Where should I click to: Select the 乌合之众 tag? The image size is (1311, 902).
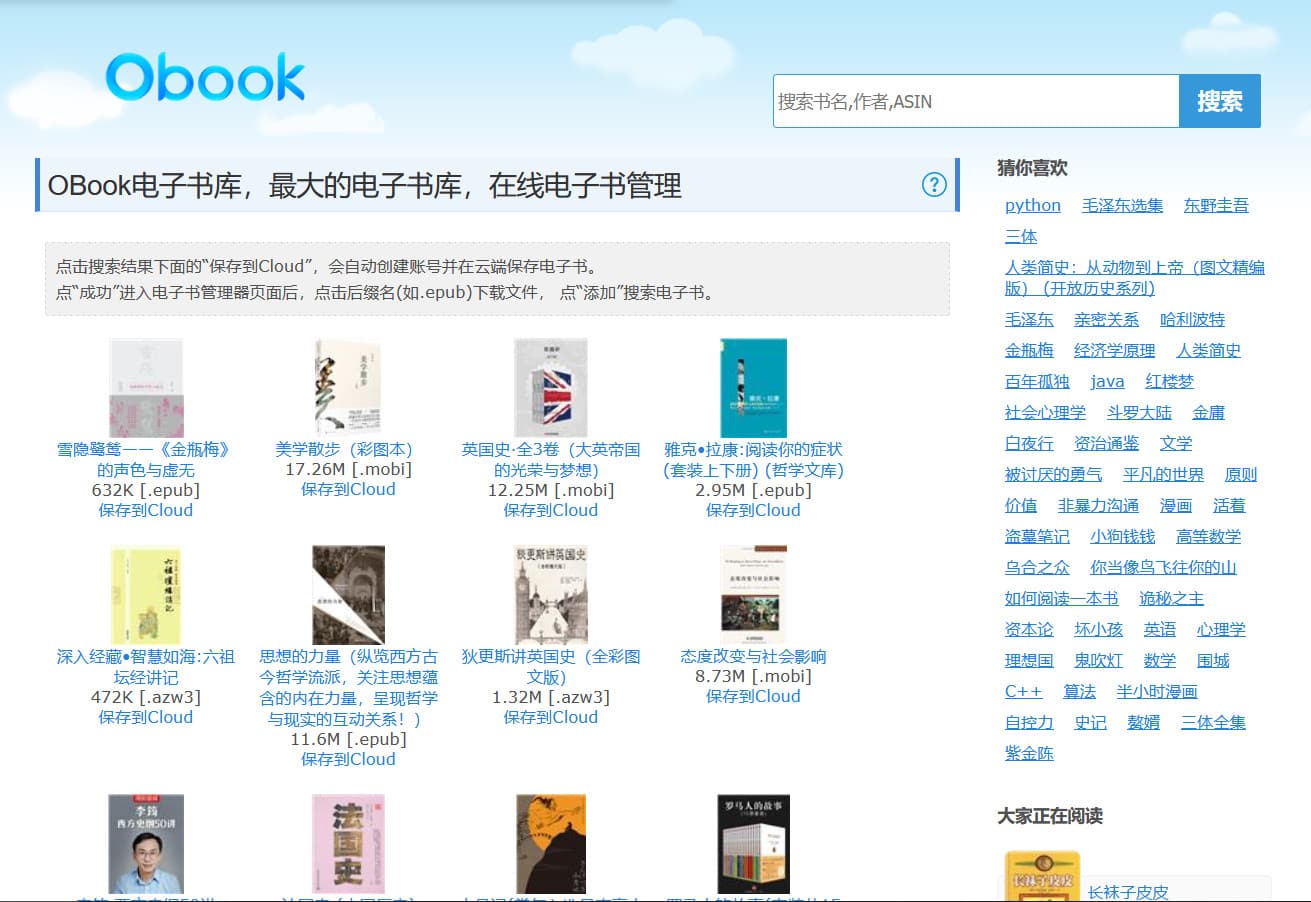1037,567
